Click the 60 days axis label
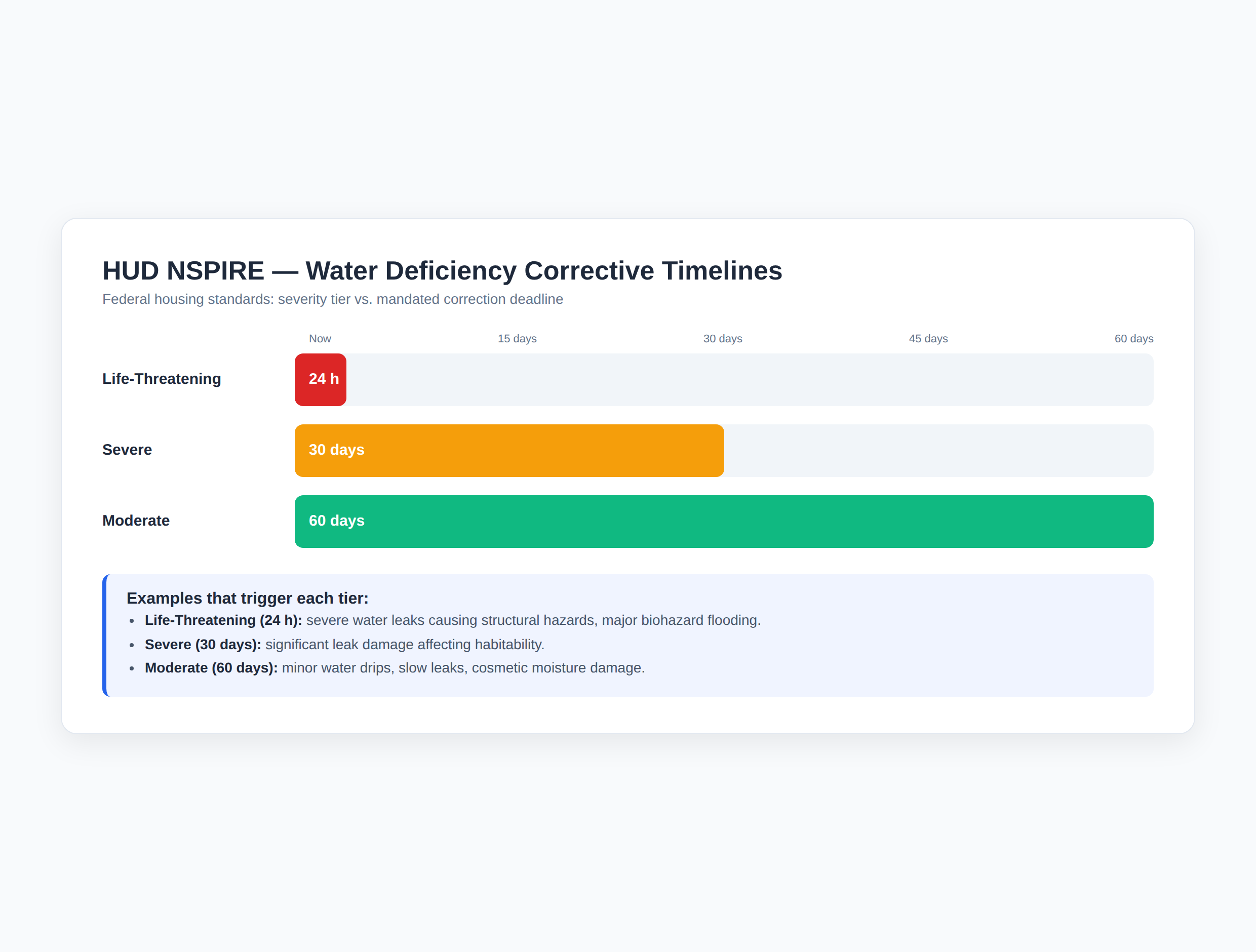The width and height of the screenshot is (1256, 952). pyautogui.click(x=1134, y=338)
